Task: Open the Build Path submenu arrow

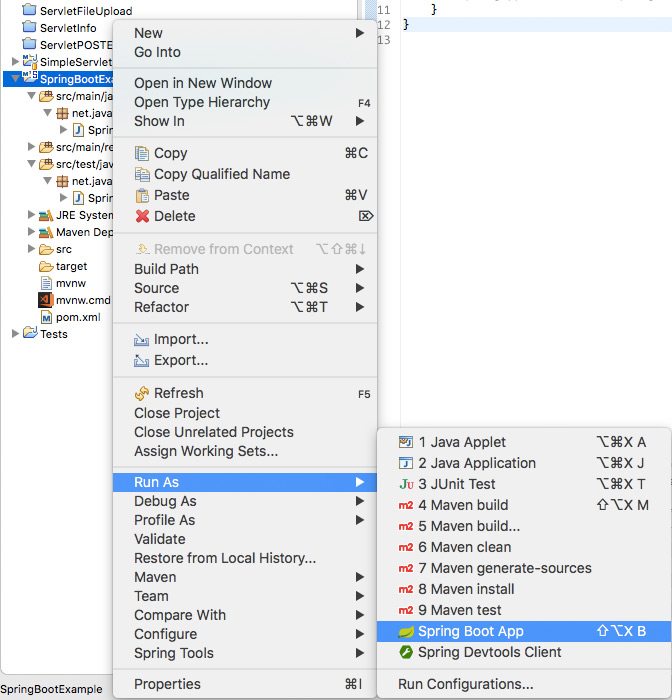Action: click(x=360, y=269)
